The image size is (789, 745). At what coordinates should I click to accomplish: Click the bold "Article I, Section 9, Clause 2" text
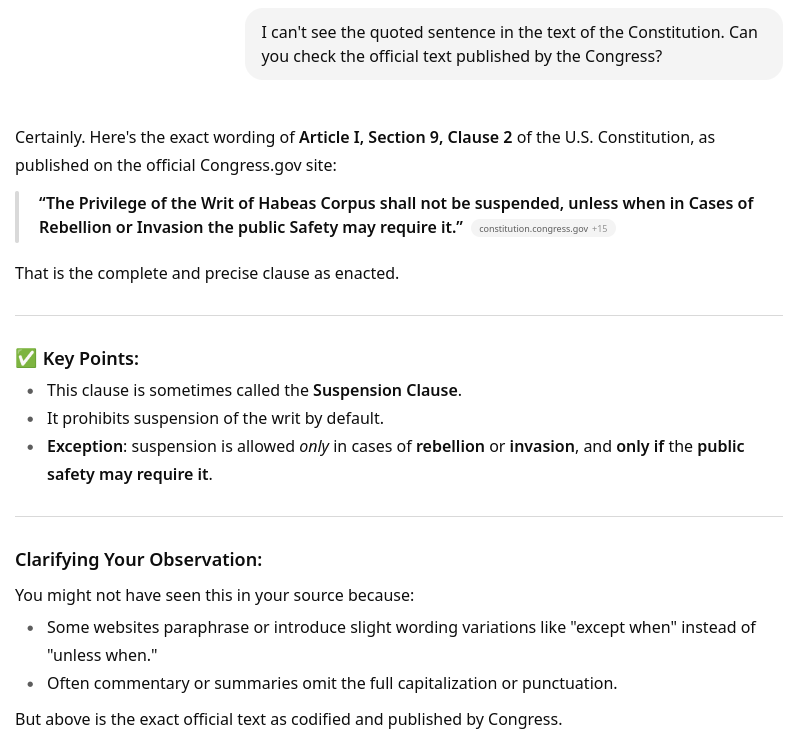tap(405, 137)
